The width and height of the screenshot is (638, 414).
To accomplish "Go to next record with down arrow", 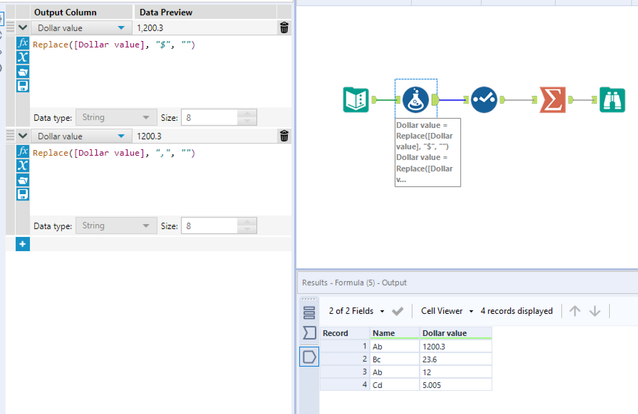I will coord(594,311).
